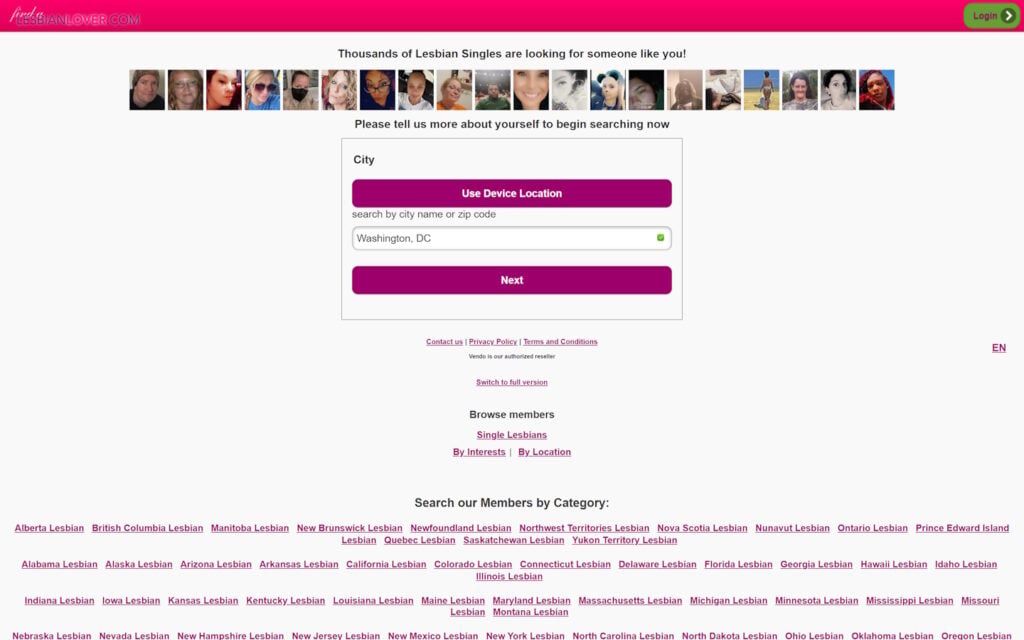
Task: Click the Login button arrow icon
Action: 1008,16
